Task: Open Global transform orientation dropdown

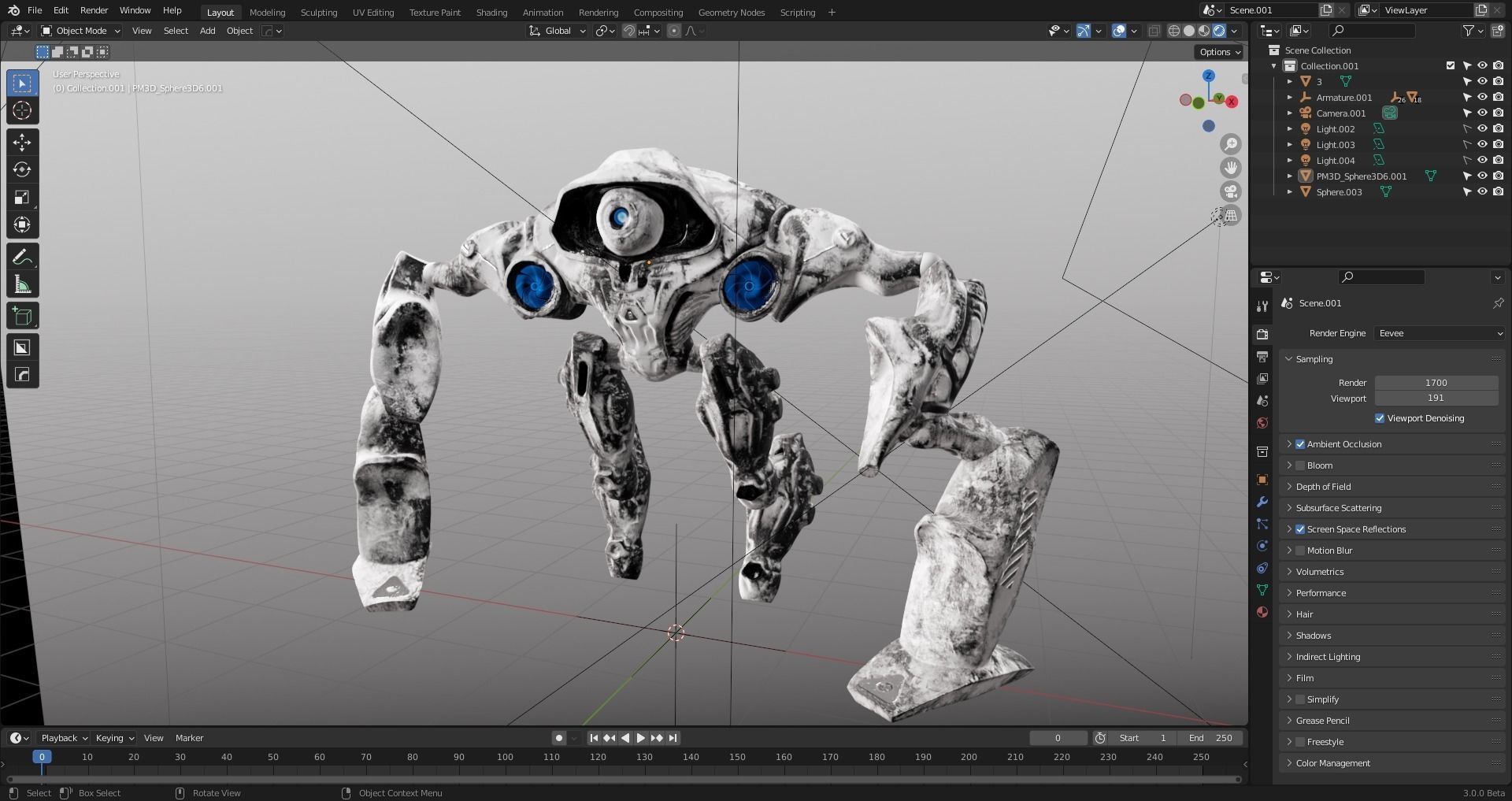Action: click(558, 31)
